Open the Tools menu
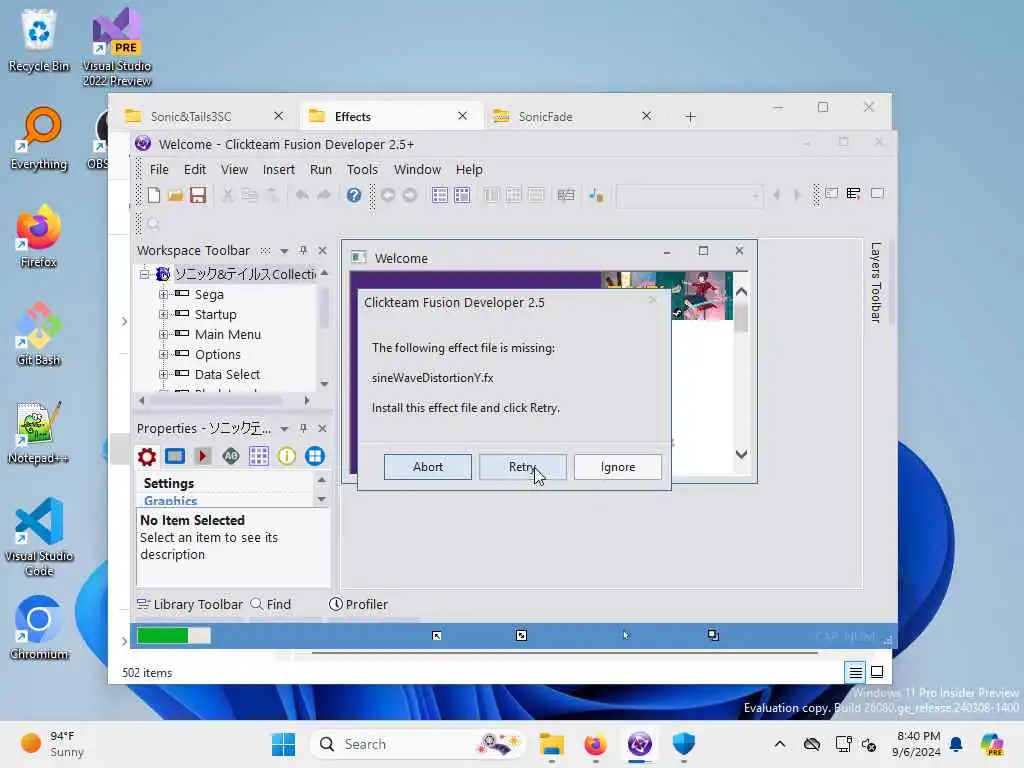Image resolution: width=1024 pixels, height=768 pixels. tap(362, 169)
